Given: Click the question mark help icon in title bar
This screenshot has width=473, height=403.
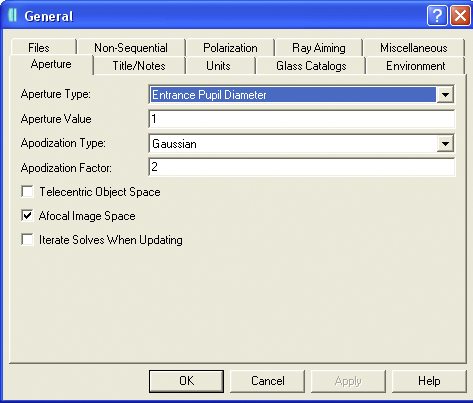Looking at the screenshot, I should coord(437,15).
